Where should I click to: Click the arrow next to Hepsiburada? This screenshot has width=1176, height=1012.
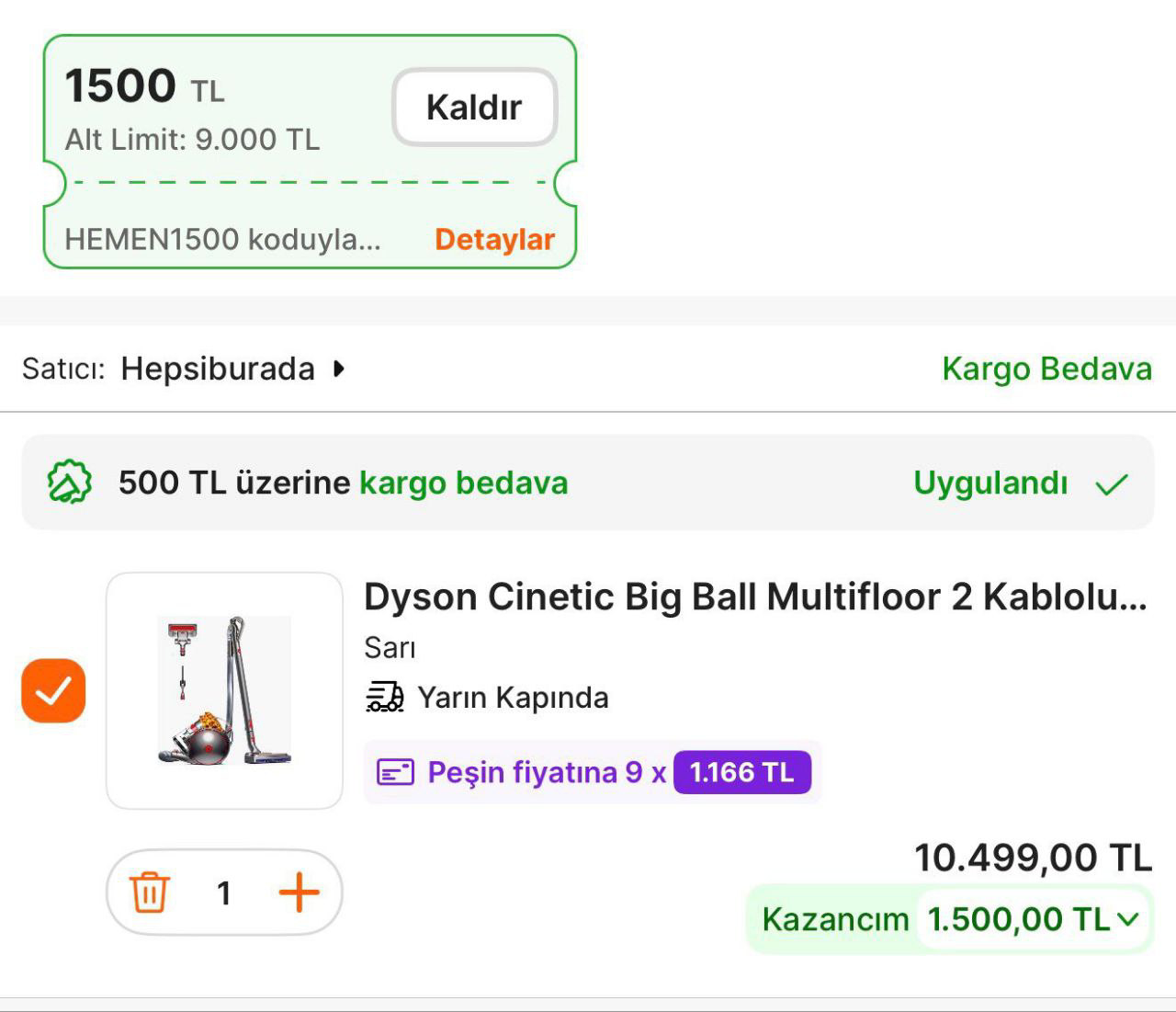[x=339, y=369]
